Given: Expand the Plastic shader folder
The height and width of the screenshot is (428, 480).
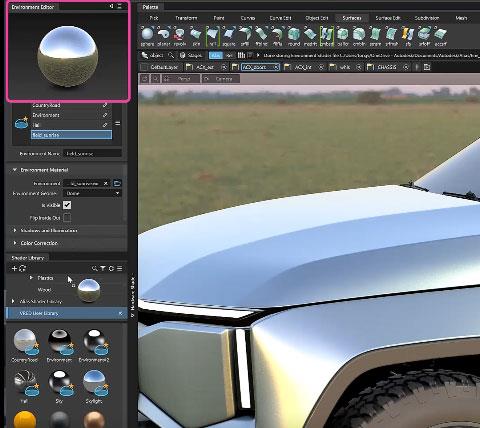Looking at the screenshot, I should tap(31, 278).
